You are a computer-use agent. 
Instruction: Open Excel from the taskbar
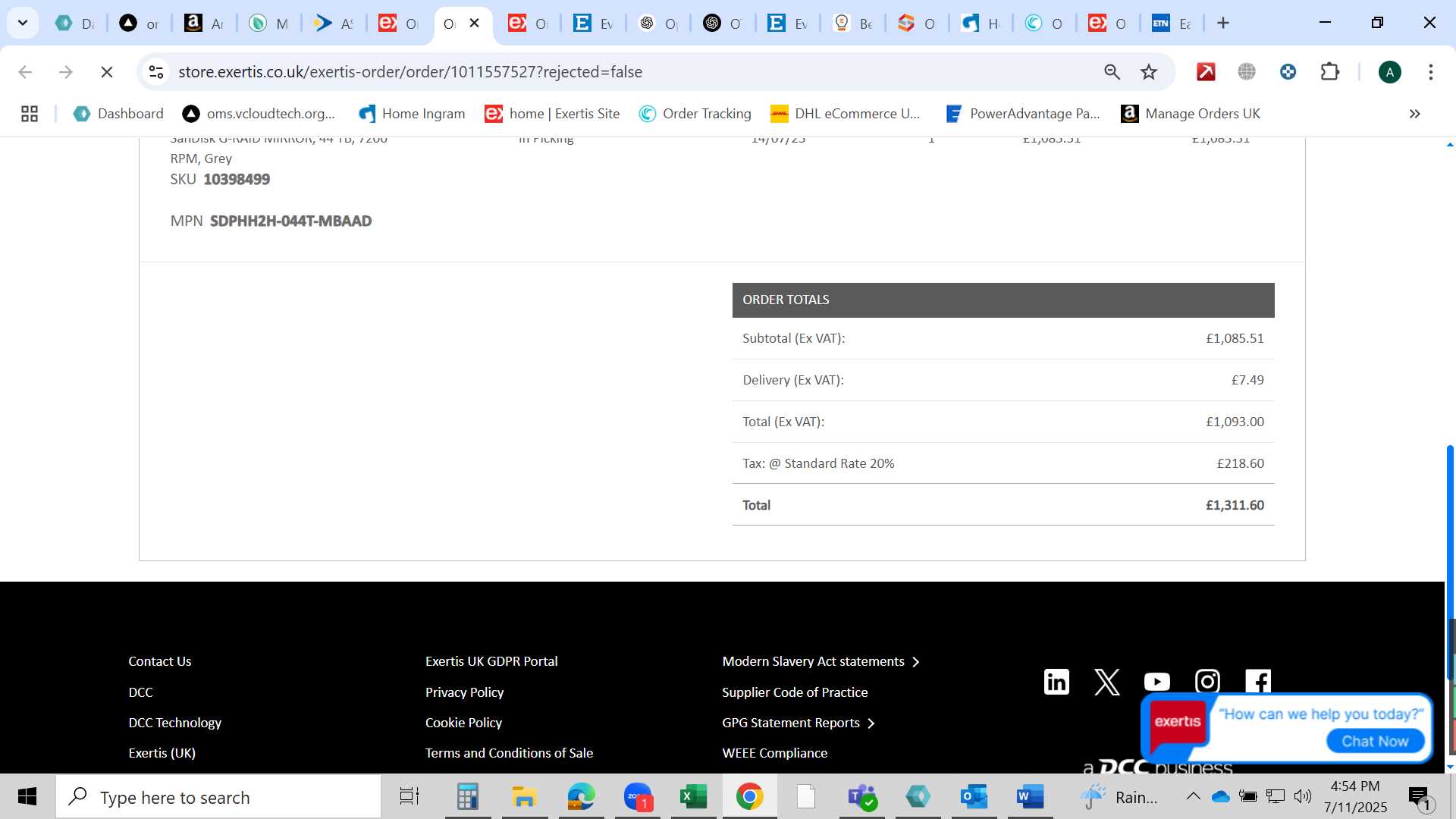pos(693,797)
